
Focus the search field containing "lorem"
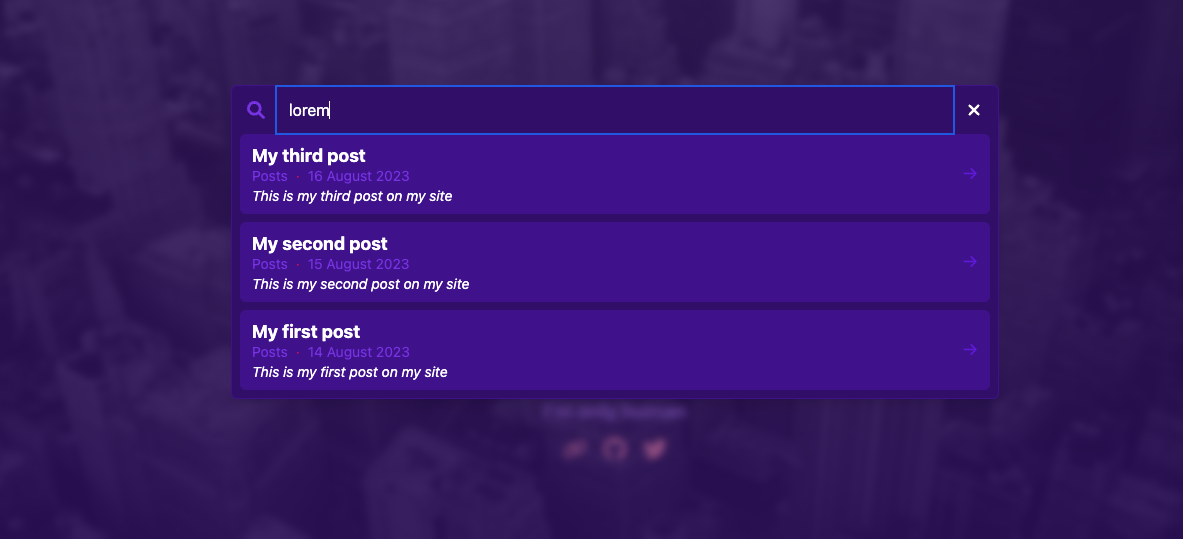[x=614, y=110]
